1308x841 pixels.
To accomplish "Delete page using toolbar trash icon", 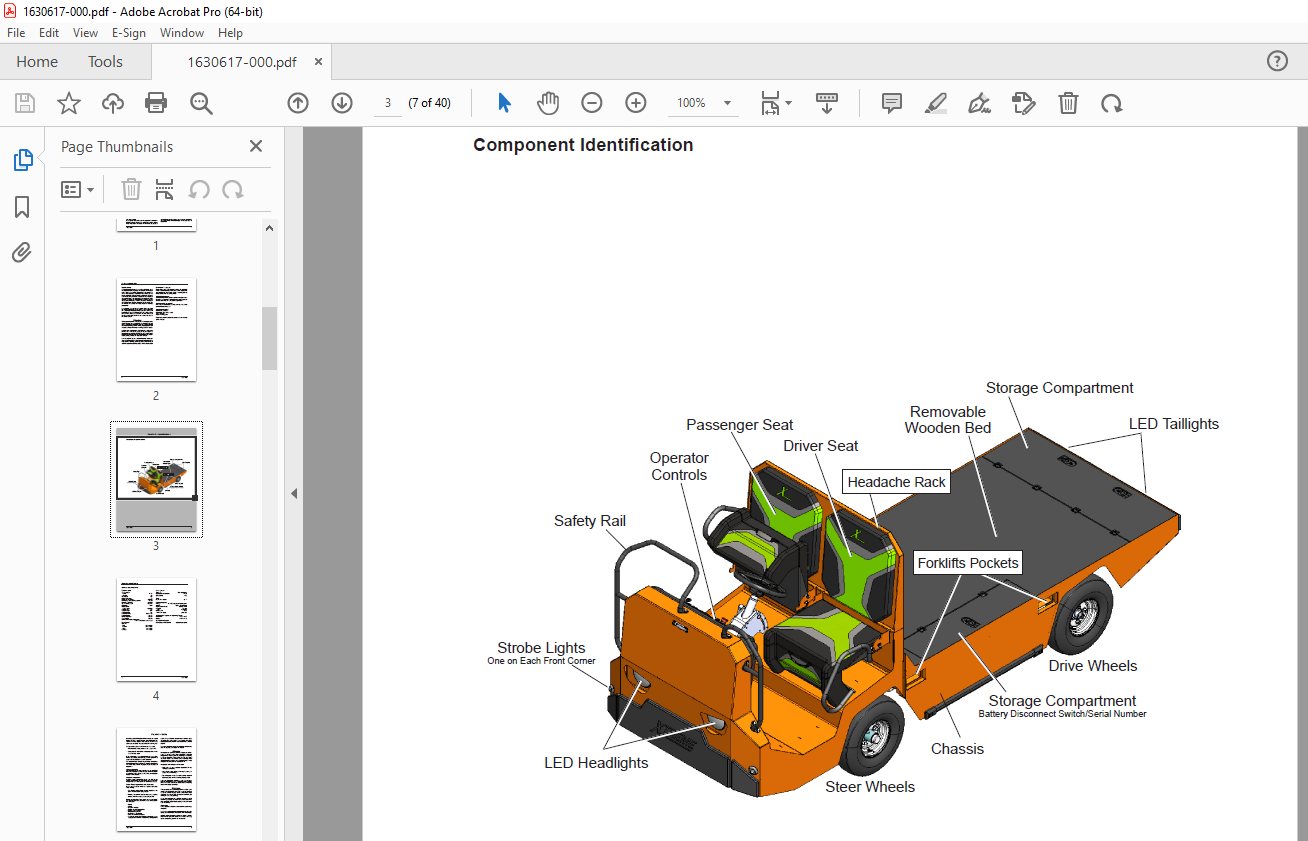I will coord(1068,103).
